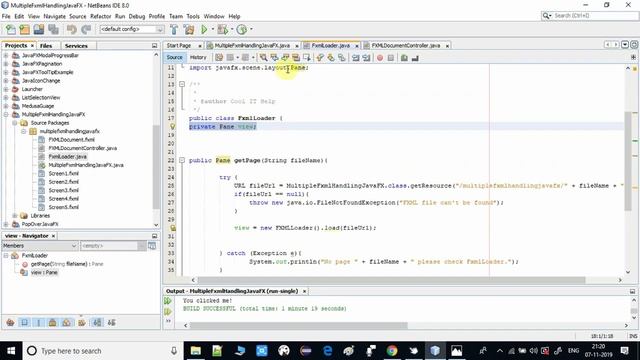The width and height of the screenshot is (640, 360).
Task: Toggle Fully Qualified Names in Navigator
Action: (x=82, y=322)
